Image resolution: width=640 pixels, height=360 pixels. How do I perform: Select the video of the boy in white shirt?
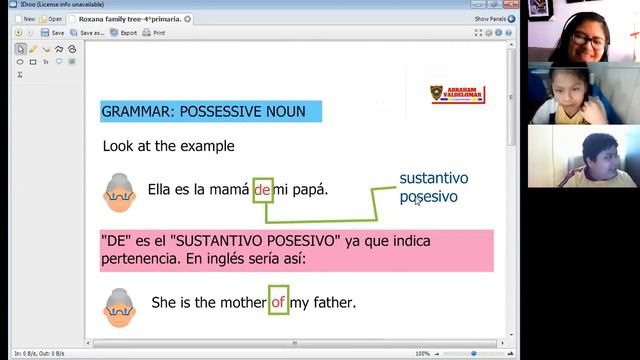pyautogui.click(x=584, y=156)
